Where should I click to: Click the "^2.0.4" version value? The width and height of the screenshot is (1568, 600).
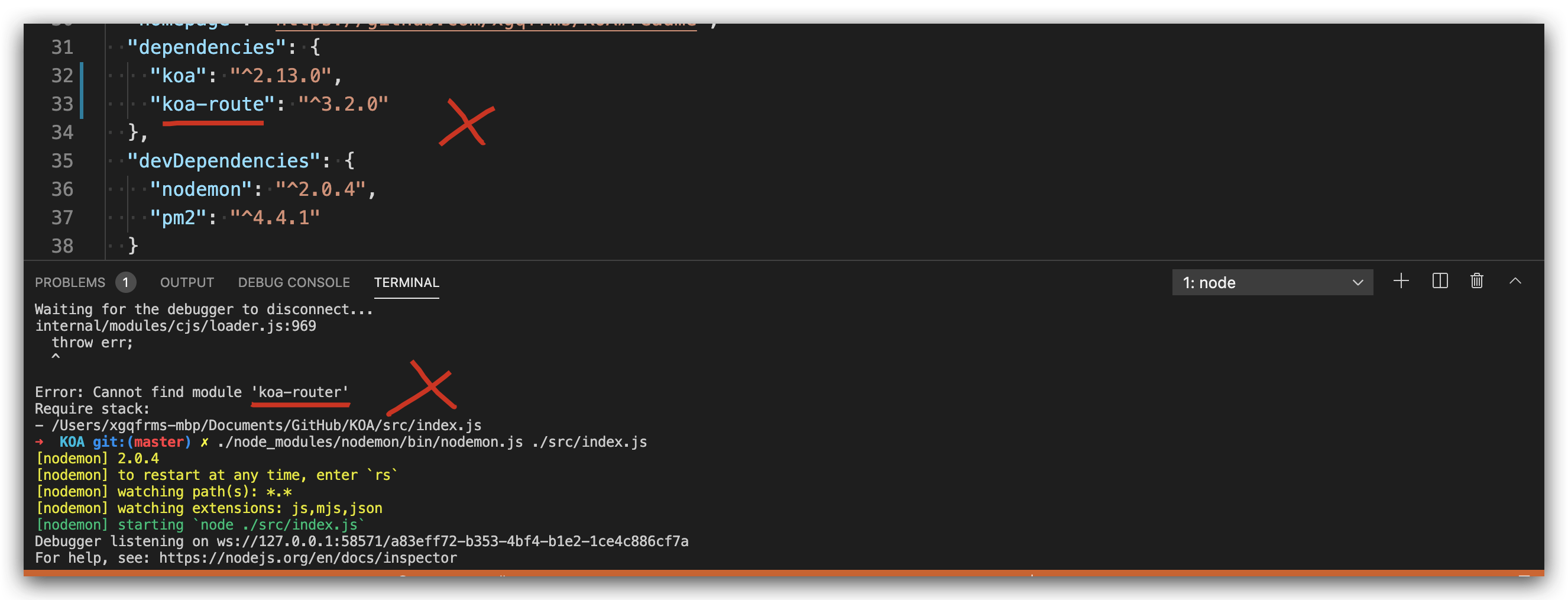point(321,189)
